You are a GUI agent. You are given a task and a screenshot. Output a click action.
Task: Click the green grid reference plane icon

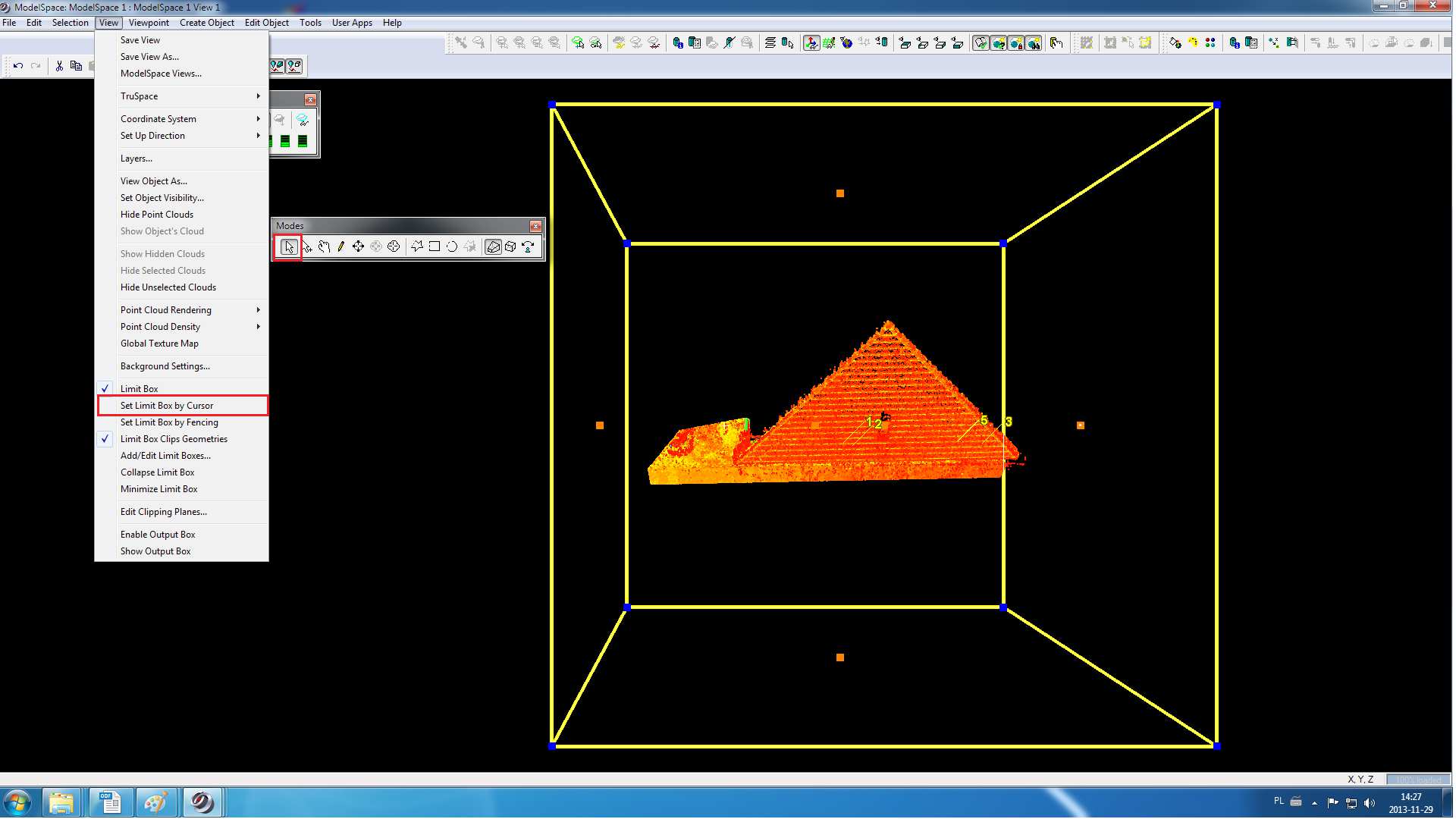(x=829, y=43)
